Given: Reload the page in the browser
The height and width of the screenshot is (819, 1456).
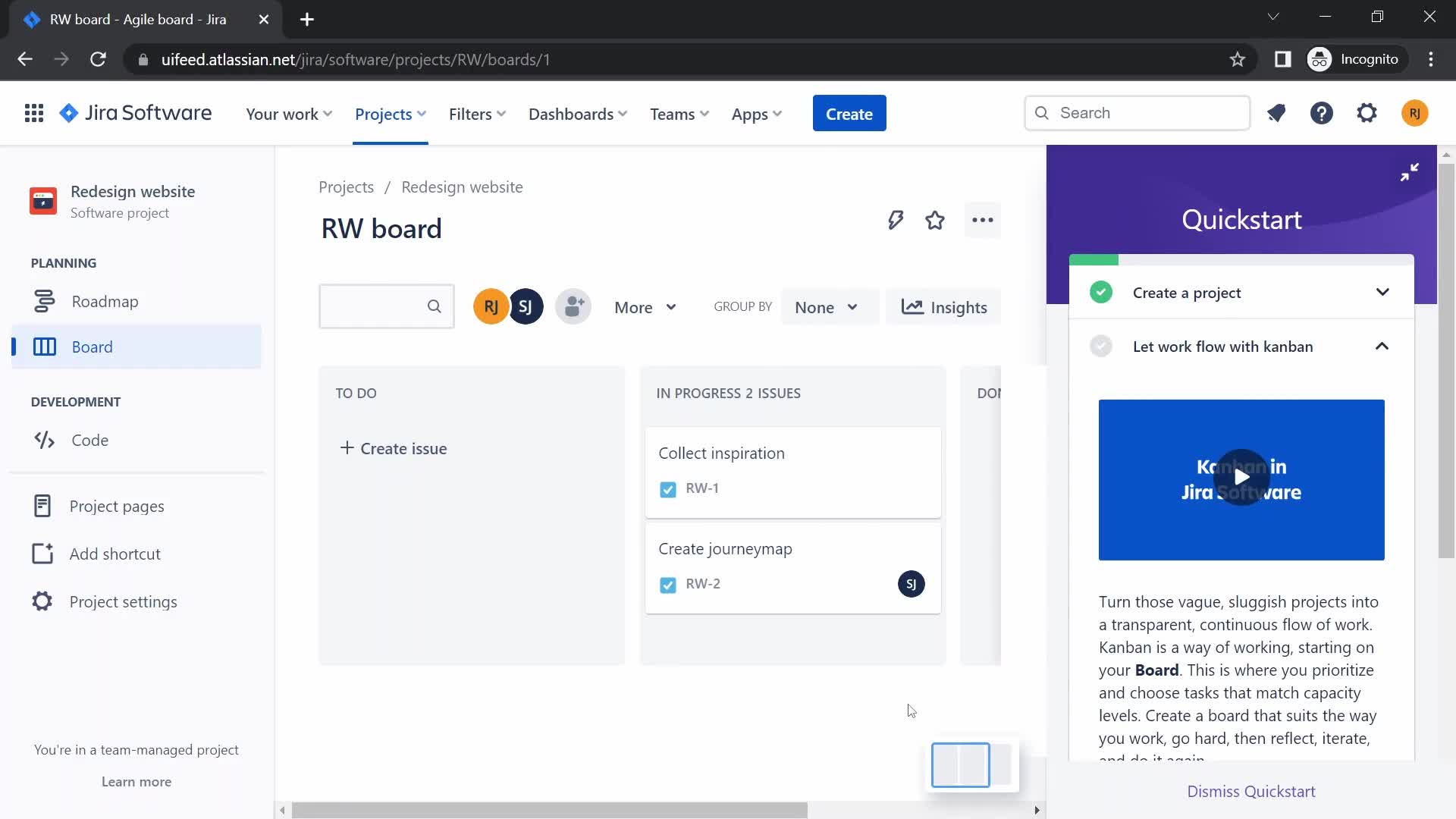Looking at the screenshot, I should pyautogui.click(x=98, y=59).
